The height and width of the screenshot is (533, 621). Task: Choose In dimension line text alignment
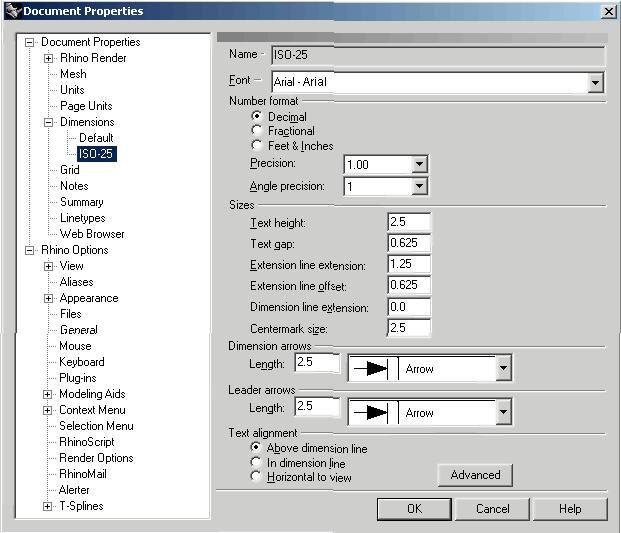(x=258, y=464)
